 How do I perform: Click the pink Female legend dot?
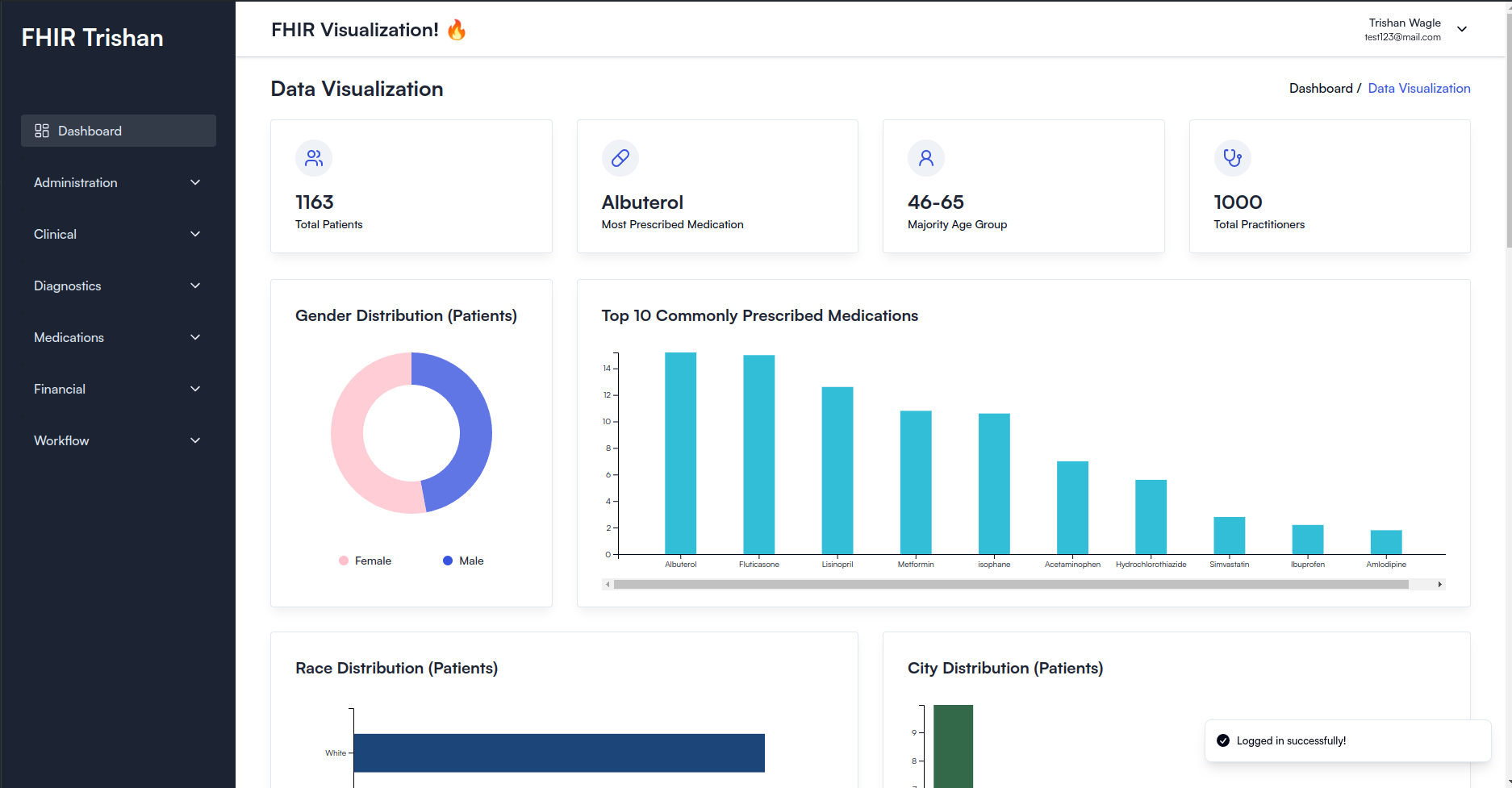[x=344, y=561]
